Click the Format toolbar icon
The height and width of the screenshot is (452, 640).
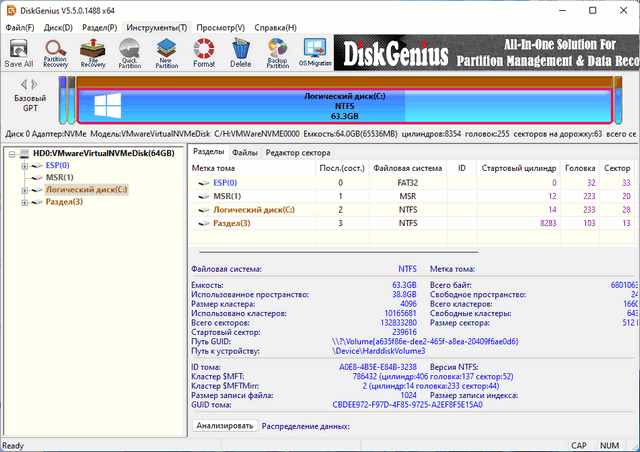[204, 52]
